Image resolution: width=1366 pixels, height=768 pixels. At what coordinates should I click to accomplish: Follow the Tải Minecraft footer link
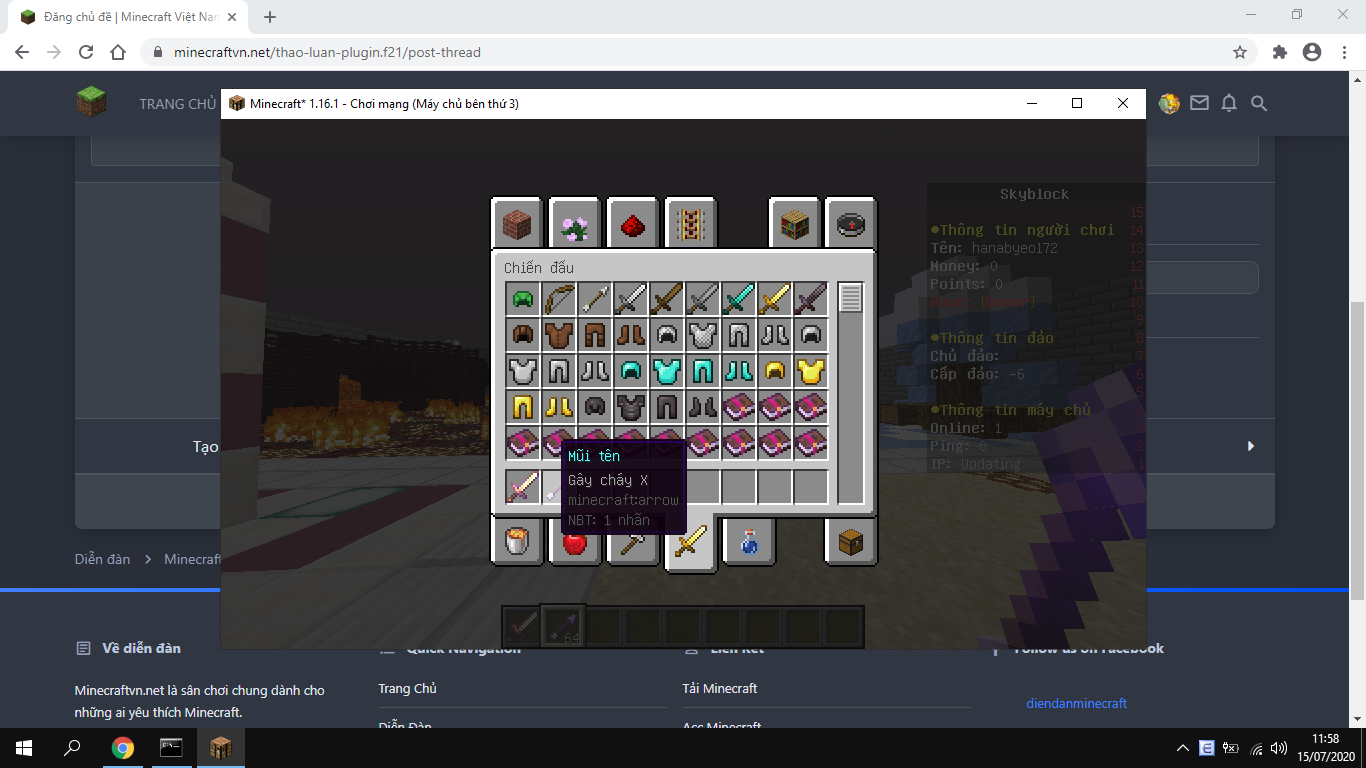[x=720, y=688]
